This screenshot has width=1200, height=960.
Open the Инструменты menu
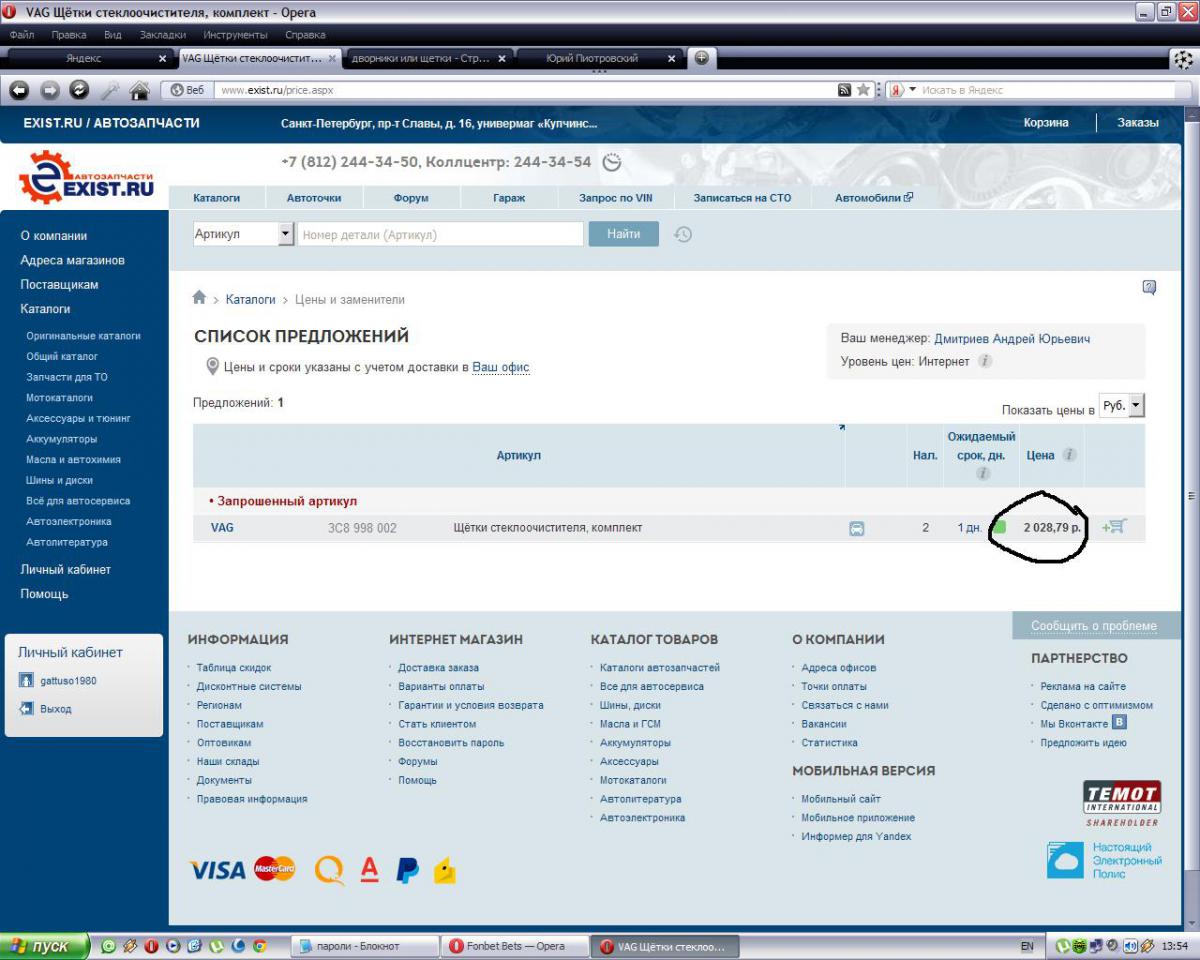click(235, 35)
